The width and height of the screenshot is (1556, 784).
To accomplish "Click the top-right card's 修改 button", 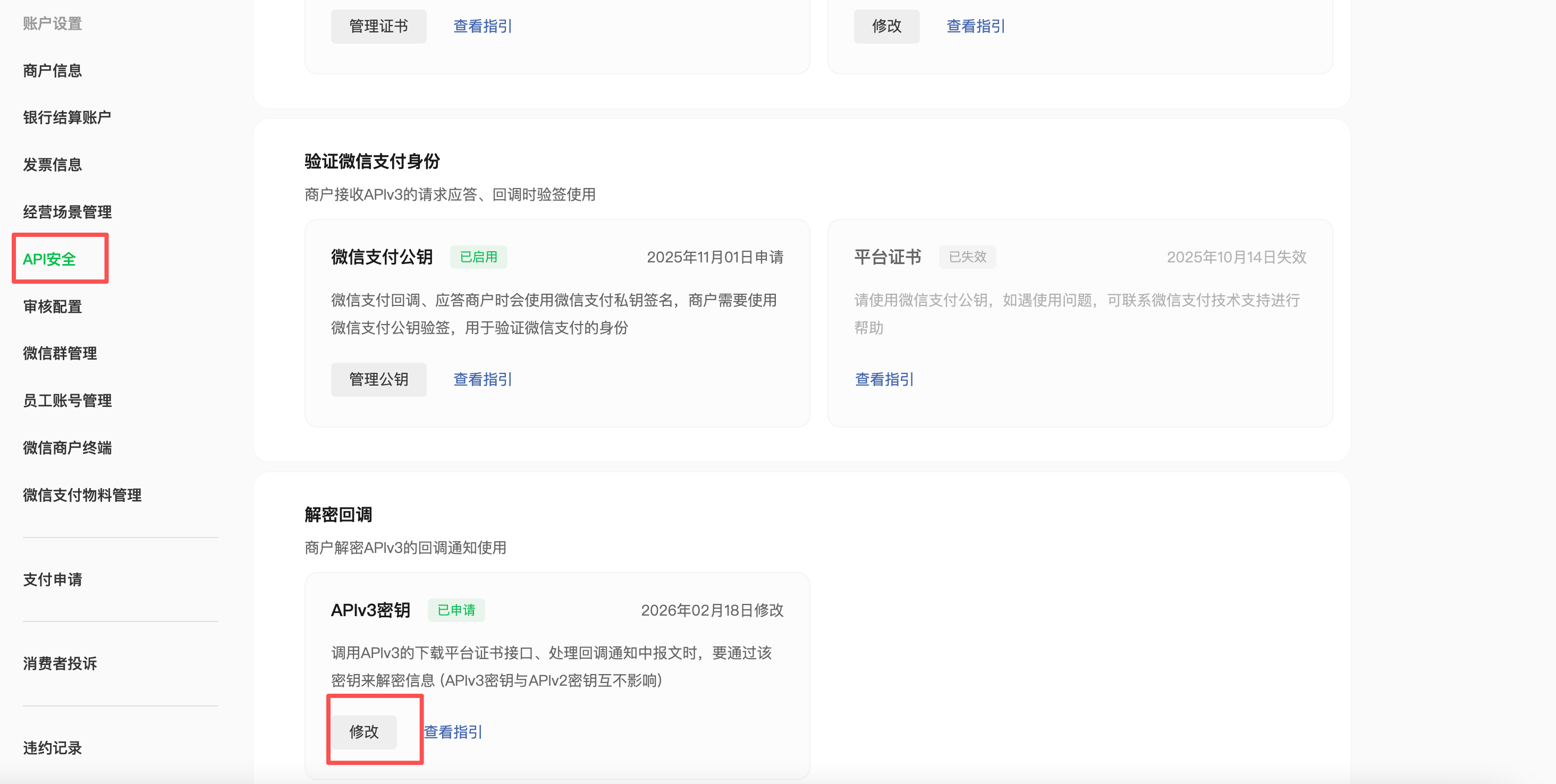I will 886,26.
